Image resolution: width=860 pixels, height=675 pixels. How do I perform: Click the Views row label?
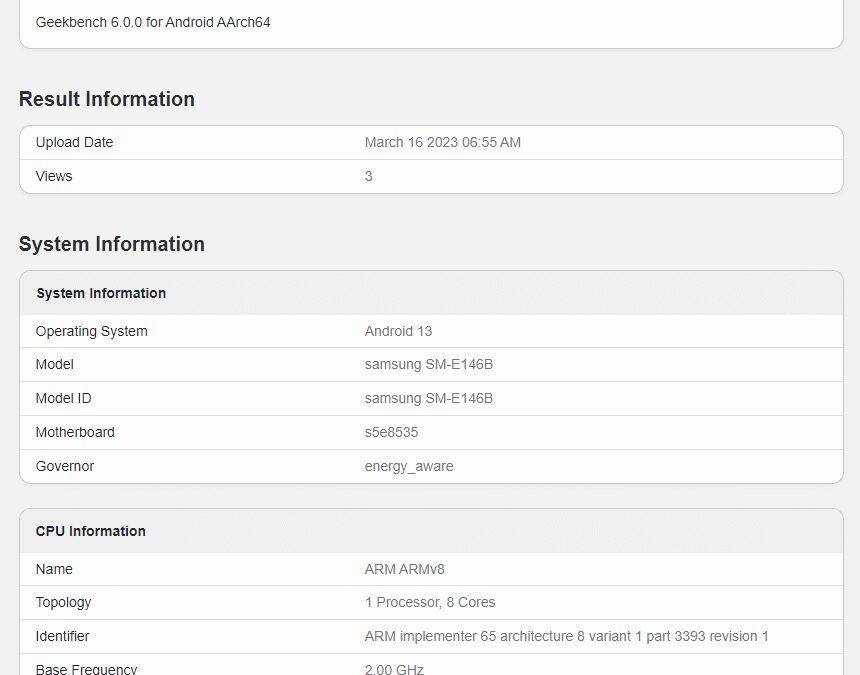pyautogui.click(x=54, y=176)
